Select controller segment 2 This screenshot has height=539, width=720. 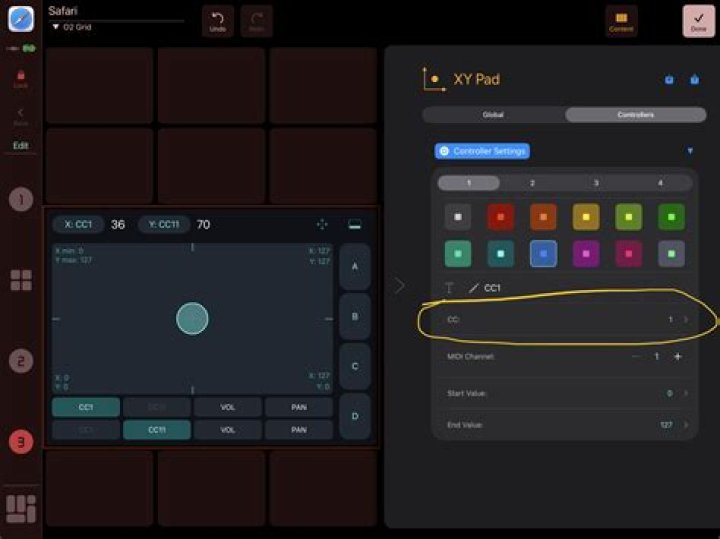(x=532, y=183)
